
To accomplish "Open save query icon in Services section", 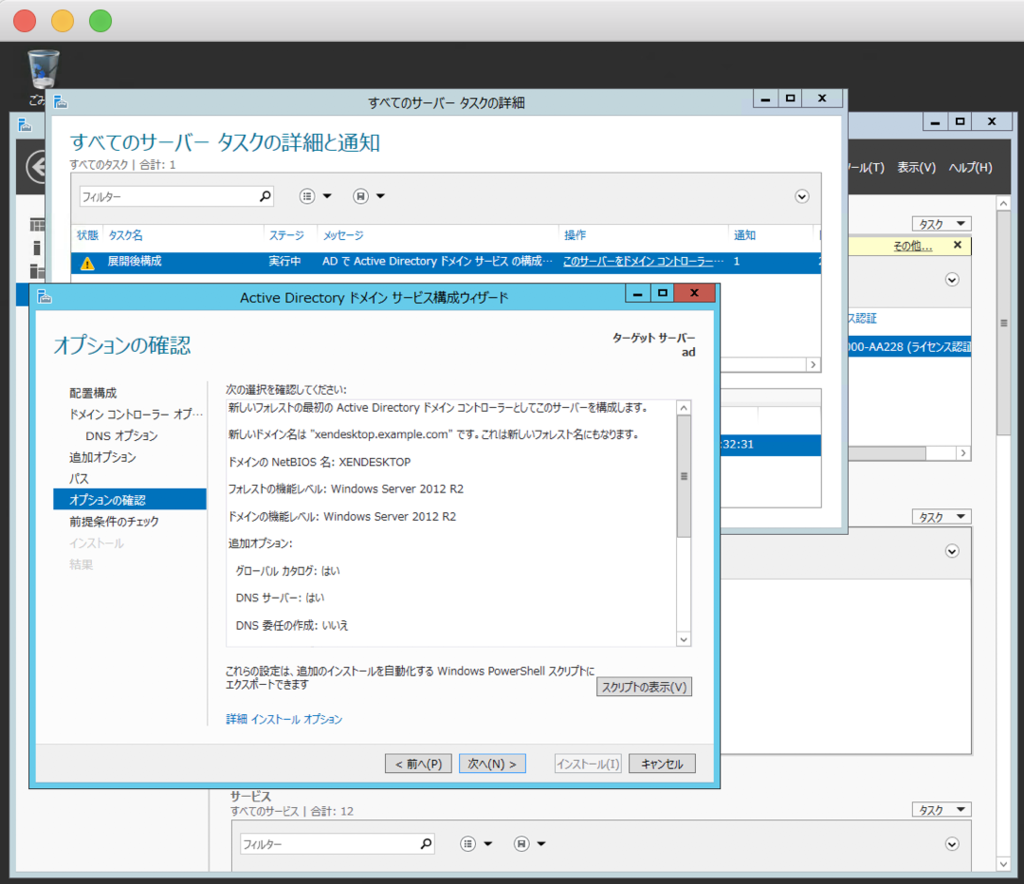I will 521,844.
